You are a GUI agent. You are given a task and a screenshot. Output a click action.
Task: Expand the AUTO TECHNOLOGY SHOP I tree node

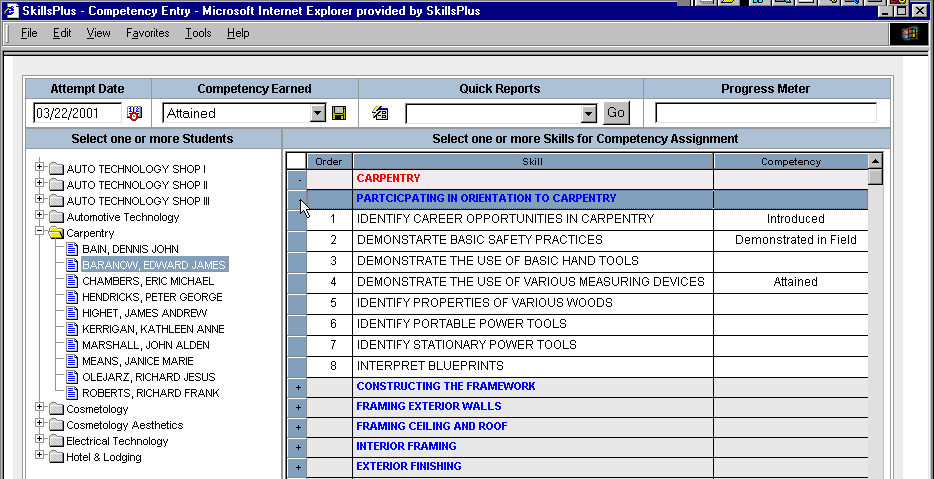pos(40,167)
